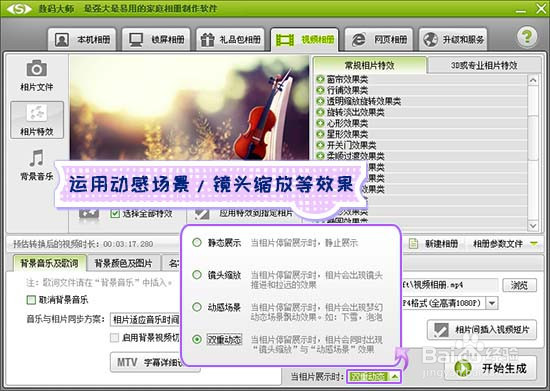Switch to 常规相片特效 tab
Viewport: 550px width, 391px height.
pyautogui.click(x=370, y=65)
